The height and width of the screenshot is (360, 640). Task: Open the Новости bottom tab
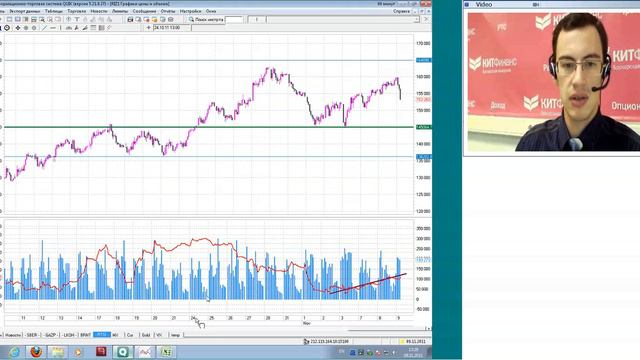pyautogui.click(x=13, y=335)
